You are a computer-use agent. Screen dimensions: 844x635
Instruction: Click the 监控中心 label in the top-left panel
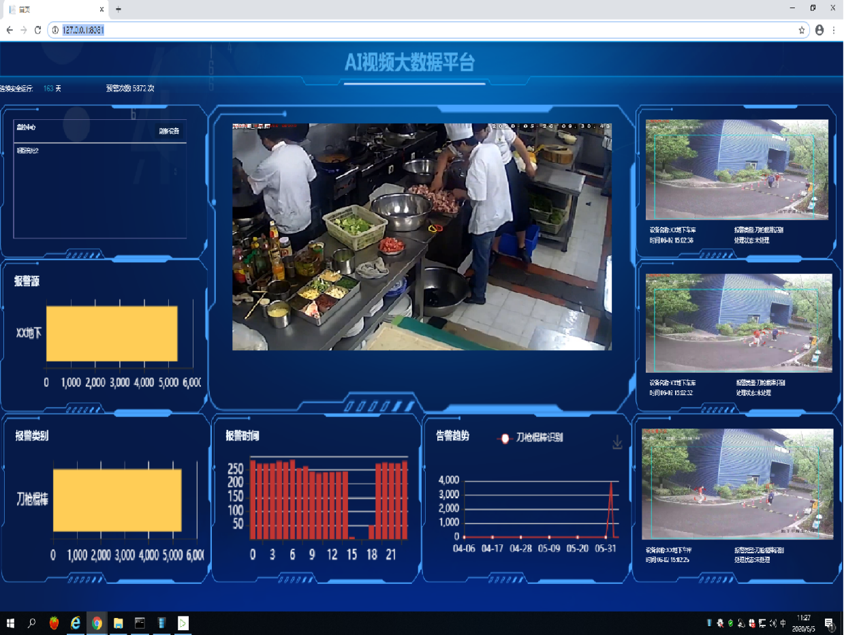pyautogui.click(x=26, y=128)
